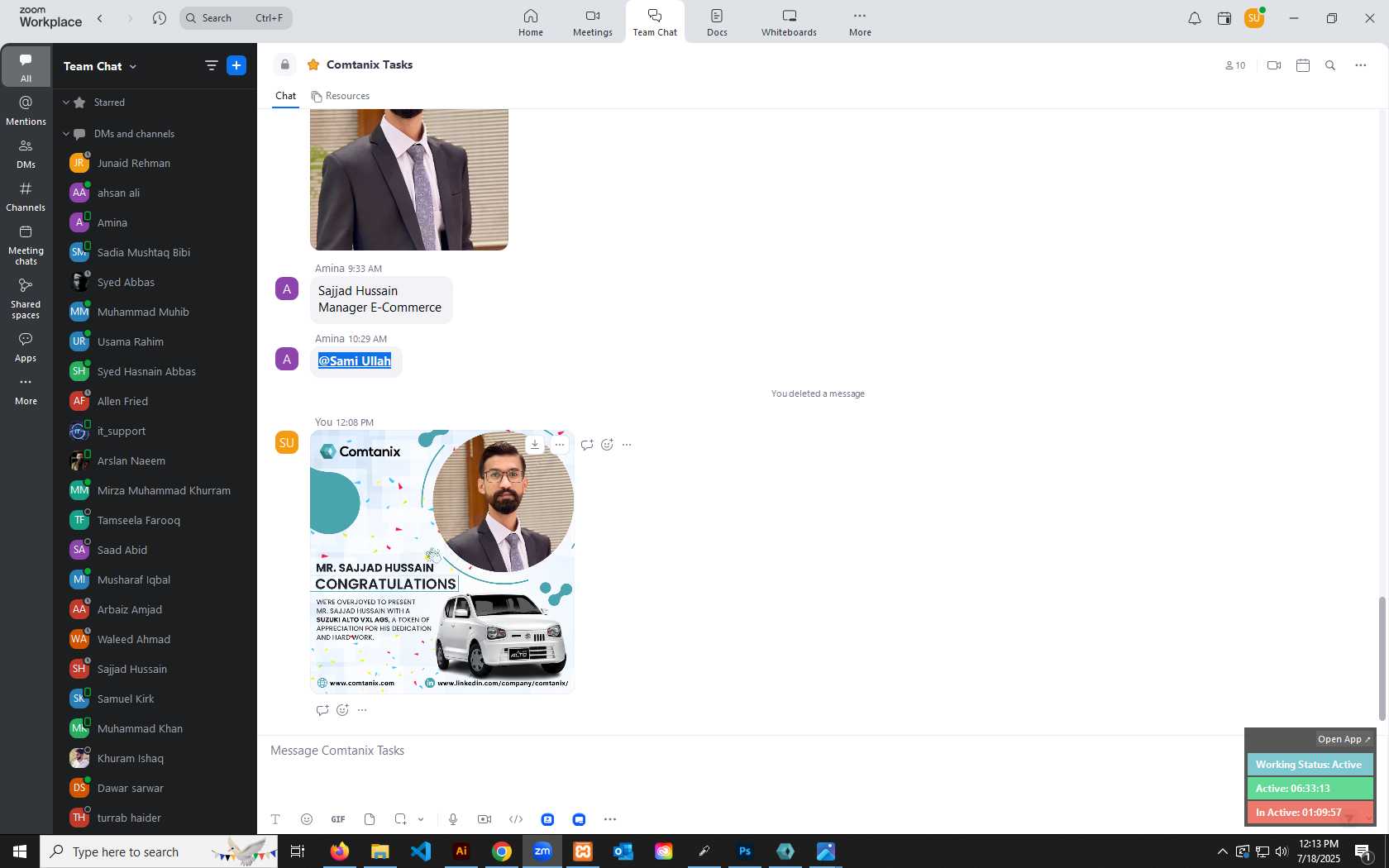The width and height of the screenshot is (1389, 868).
Task: Start a video meeting with the channel
Action: tap(1274, 65)
